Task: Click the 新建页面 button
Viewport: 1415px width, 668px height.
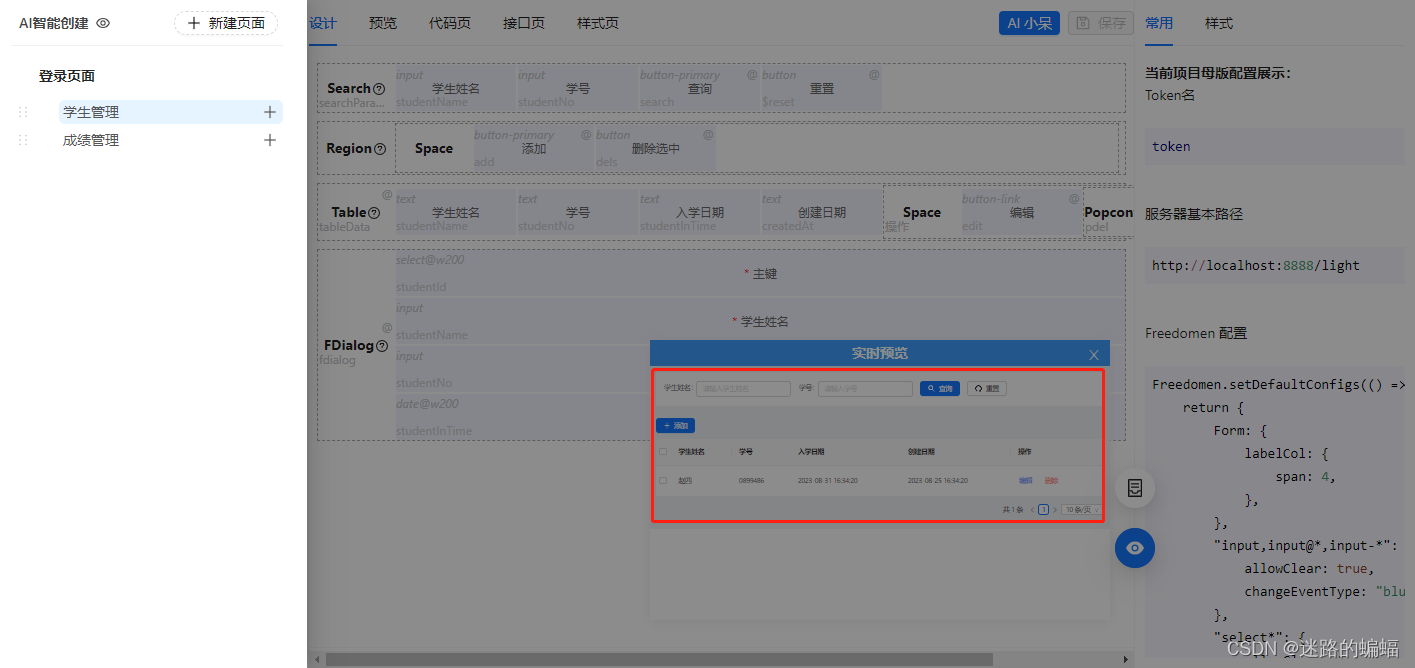Action: click(x=226, y=23)
